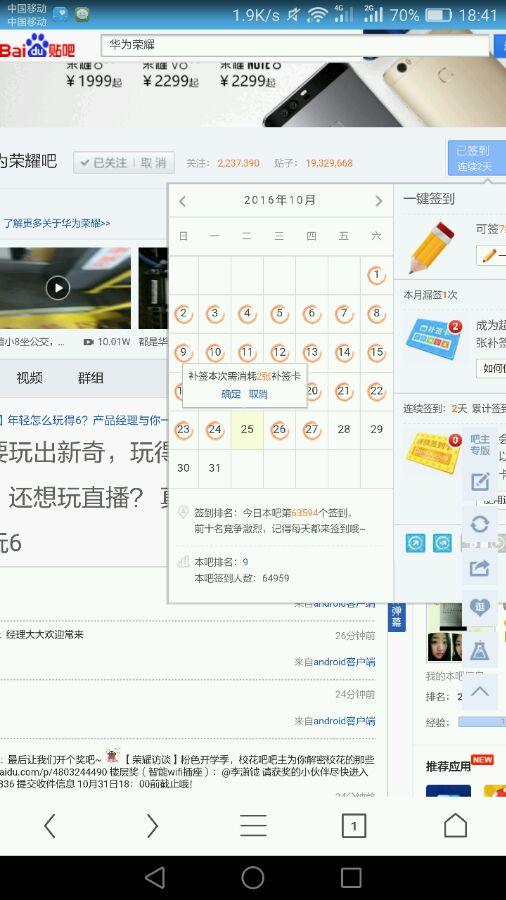The image size is (506, 900).
Task: Click signed day 2 in calendar
Action: tap(183, 313)
